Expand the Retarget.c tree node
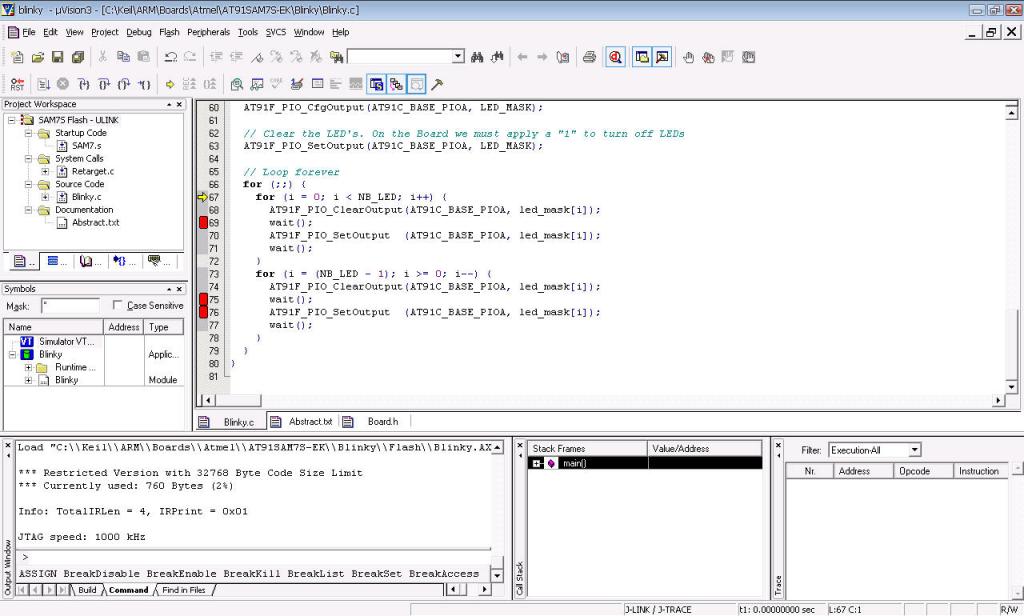The image size is (1024, 616). click(x=46, y=171)
